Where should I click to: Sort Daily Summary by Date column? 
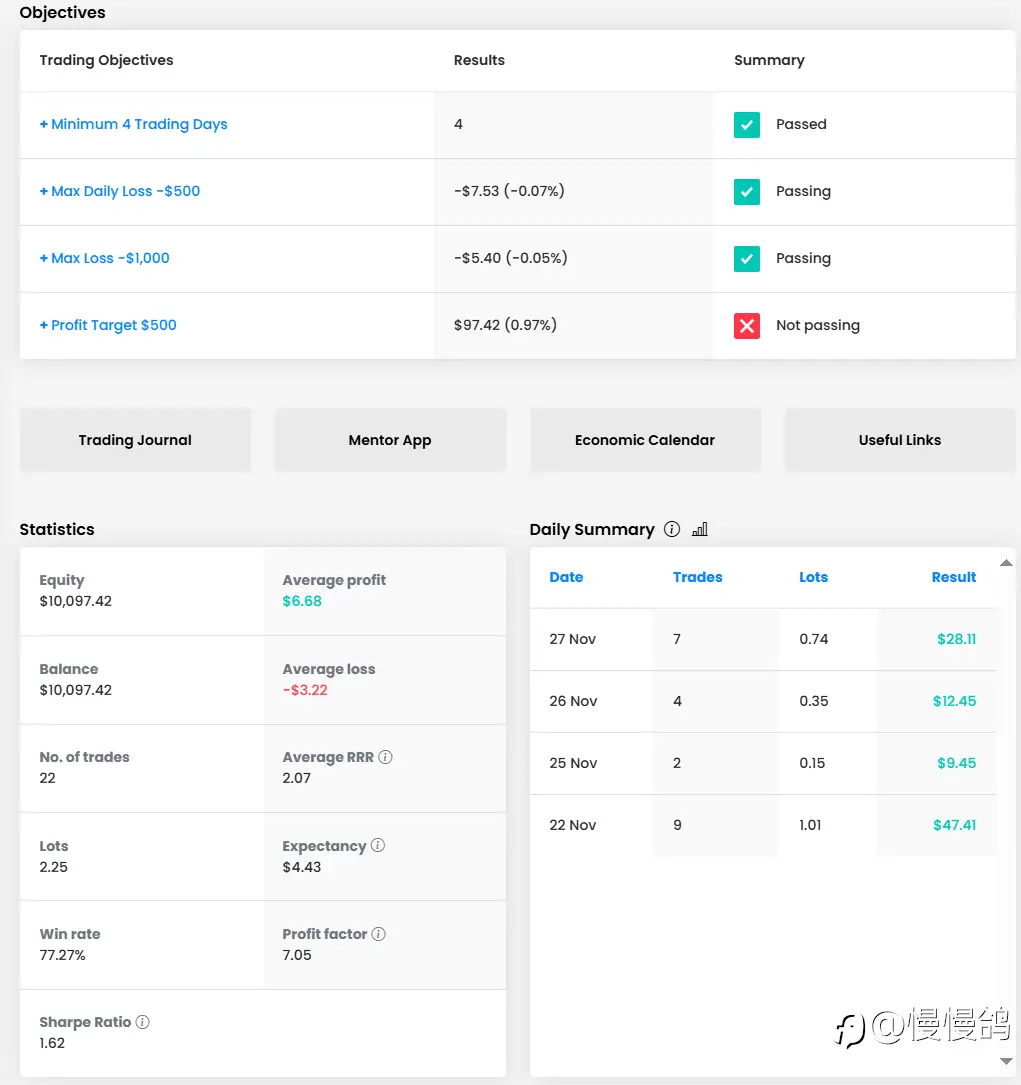(566, 577)
